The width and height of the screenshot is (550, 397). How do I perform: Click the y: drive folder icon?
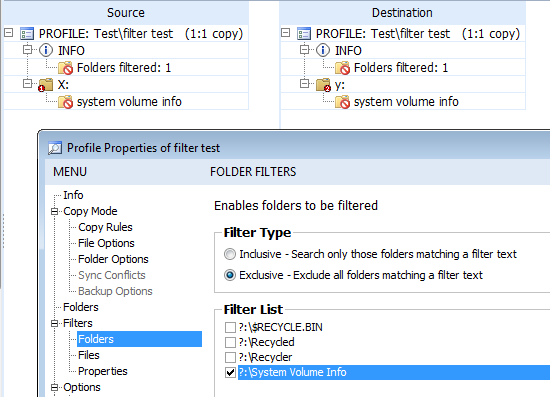point(323,85)
